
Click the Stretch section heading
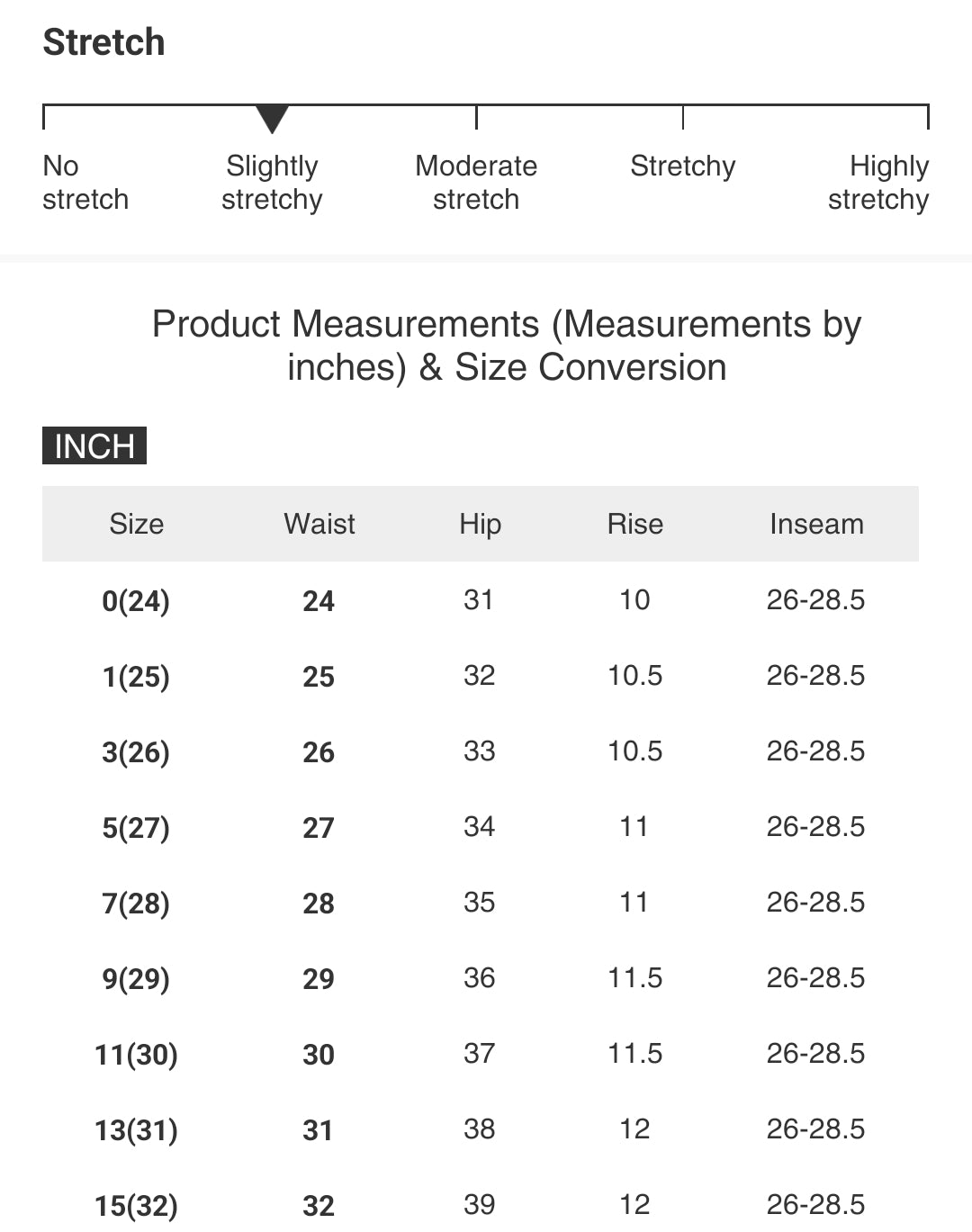104,42
